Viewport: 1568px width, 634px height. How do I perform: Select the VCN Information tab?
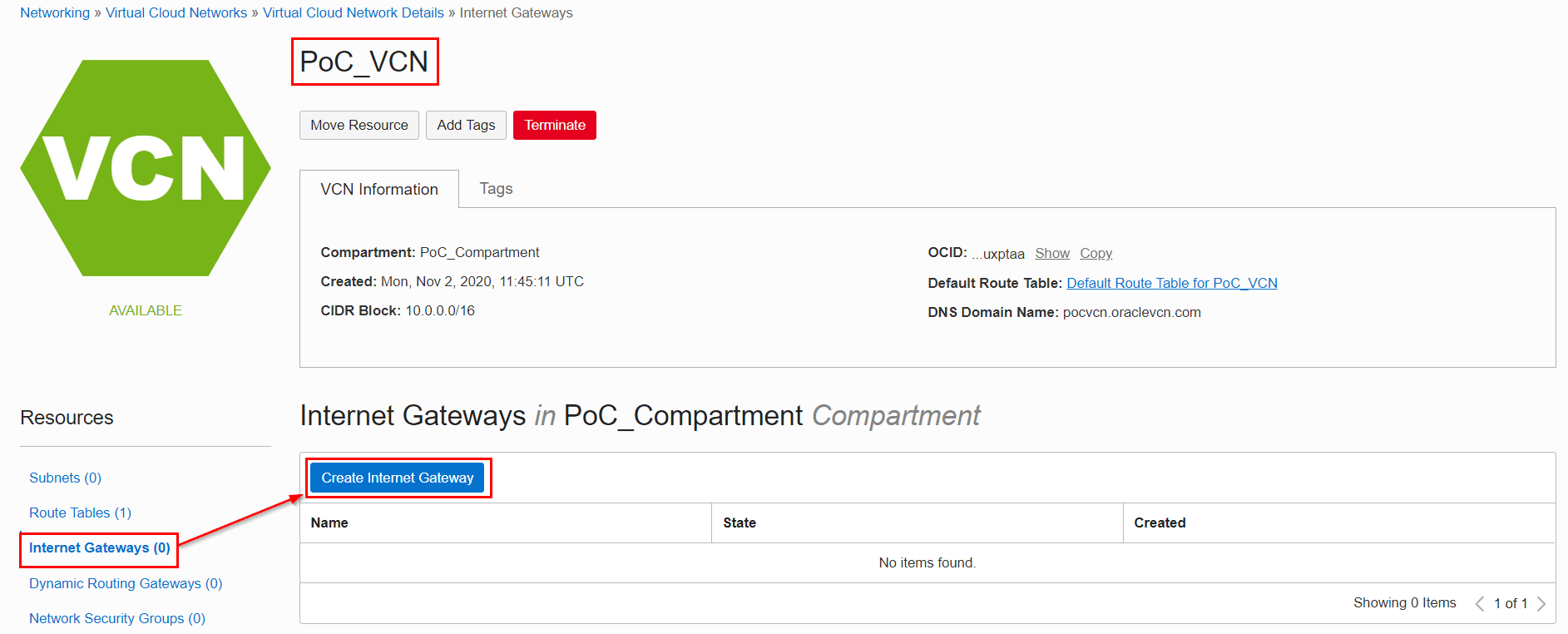click(x=378, y=190)
